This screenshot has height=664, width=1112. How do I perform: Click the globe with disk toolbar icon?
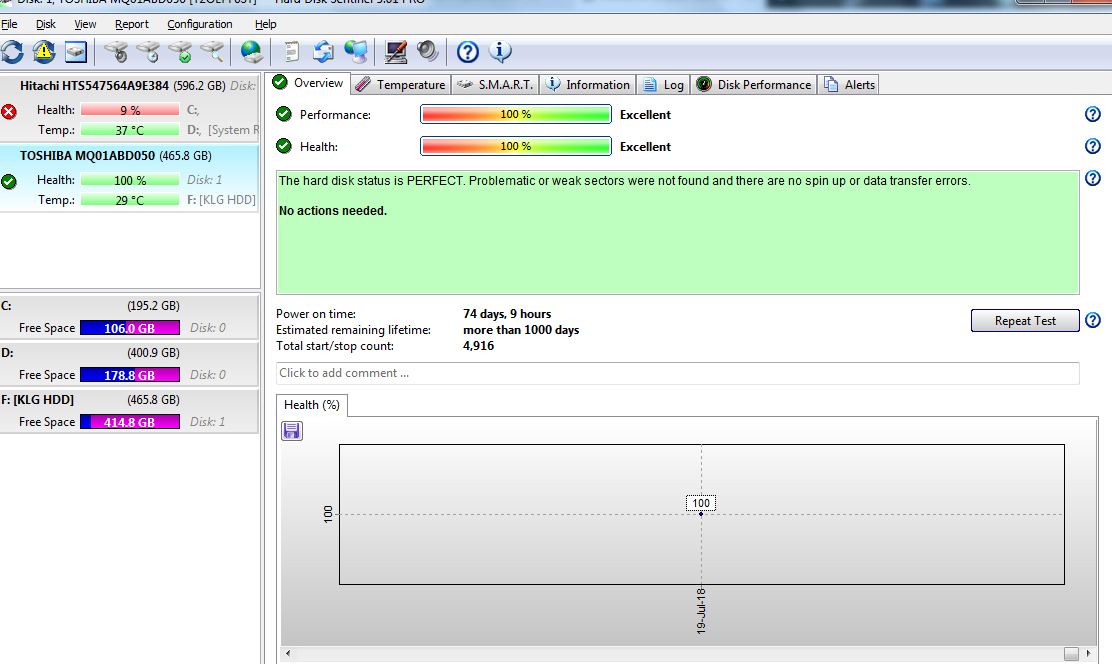(251, 52)
